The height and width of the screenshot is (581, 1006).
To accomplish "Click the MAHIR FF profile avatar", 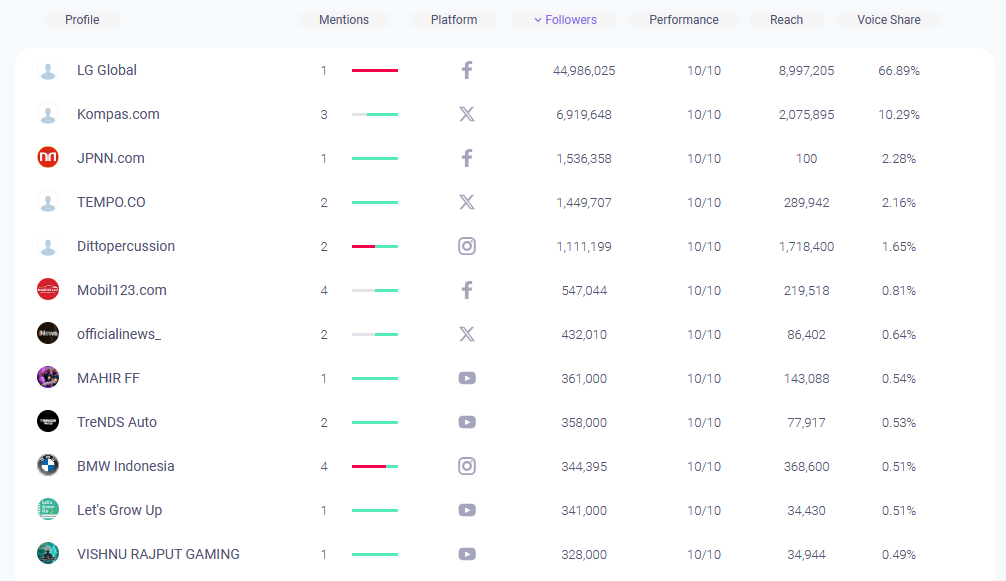I will [48, 377].
